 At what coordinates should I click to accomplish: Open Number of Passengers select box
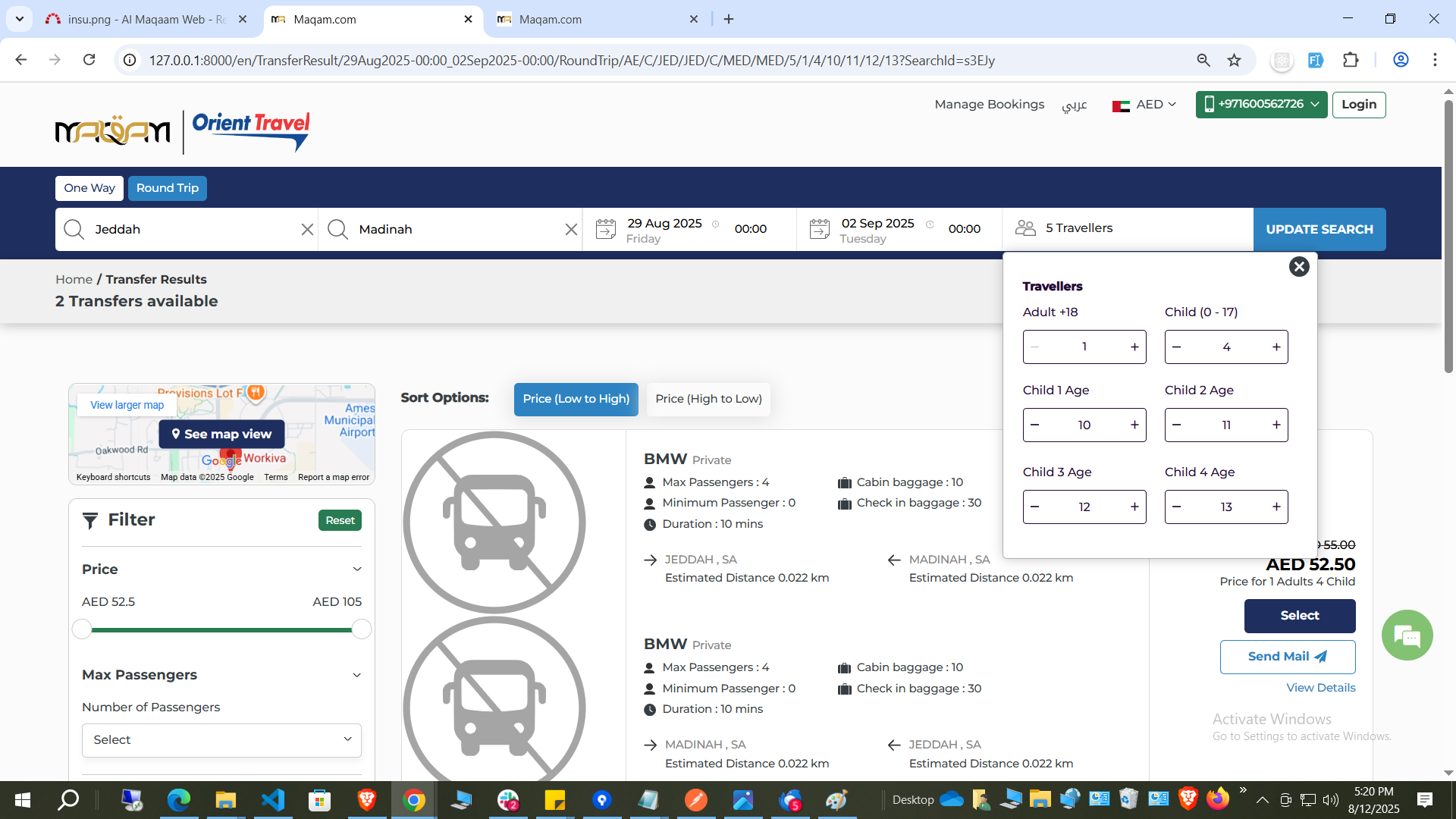click(221, 739)
